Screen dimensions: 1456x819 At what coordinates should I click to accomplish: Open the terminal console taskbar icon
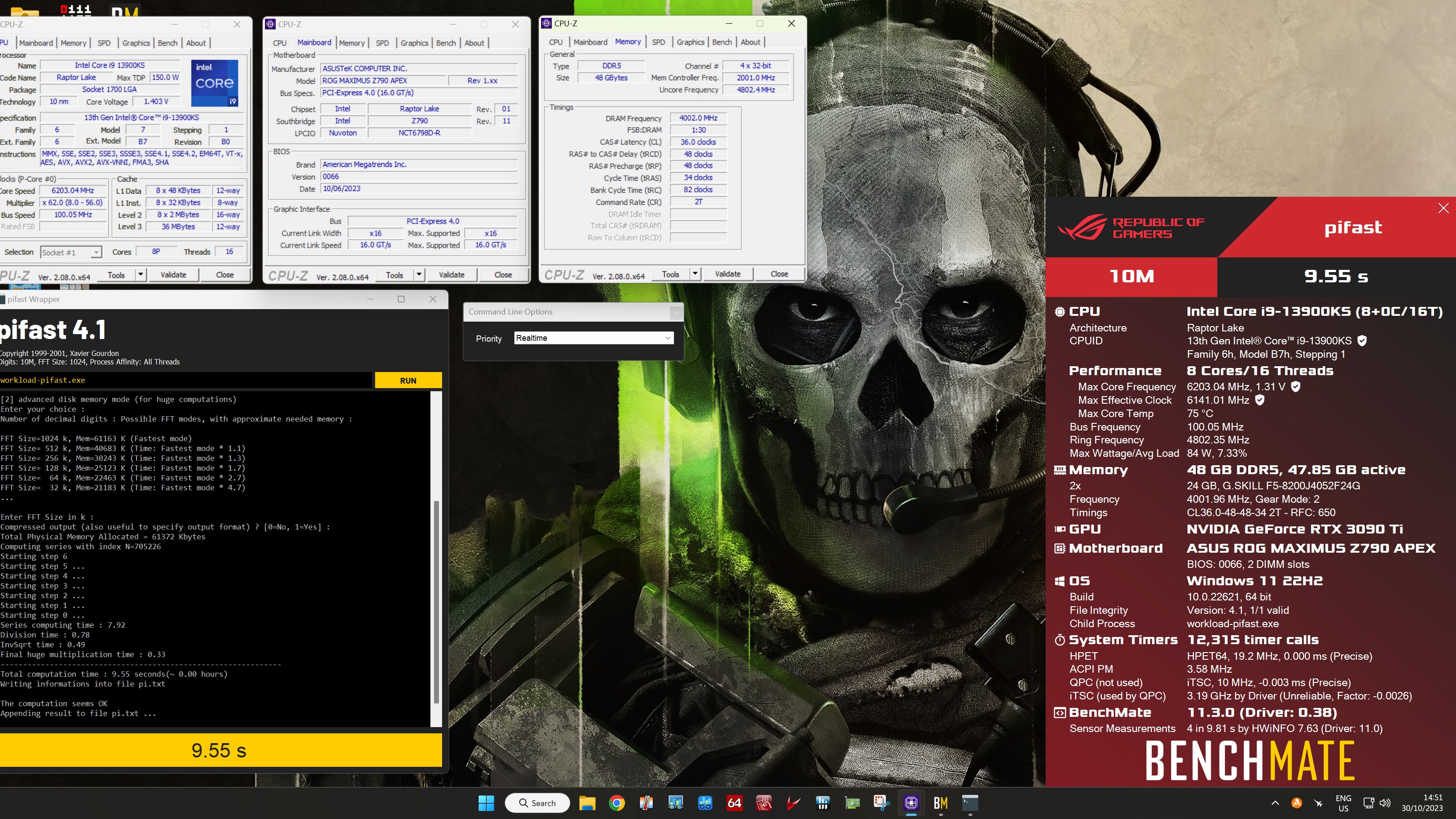(x=970, y=802)
